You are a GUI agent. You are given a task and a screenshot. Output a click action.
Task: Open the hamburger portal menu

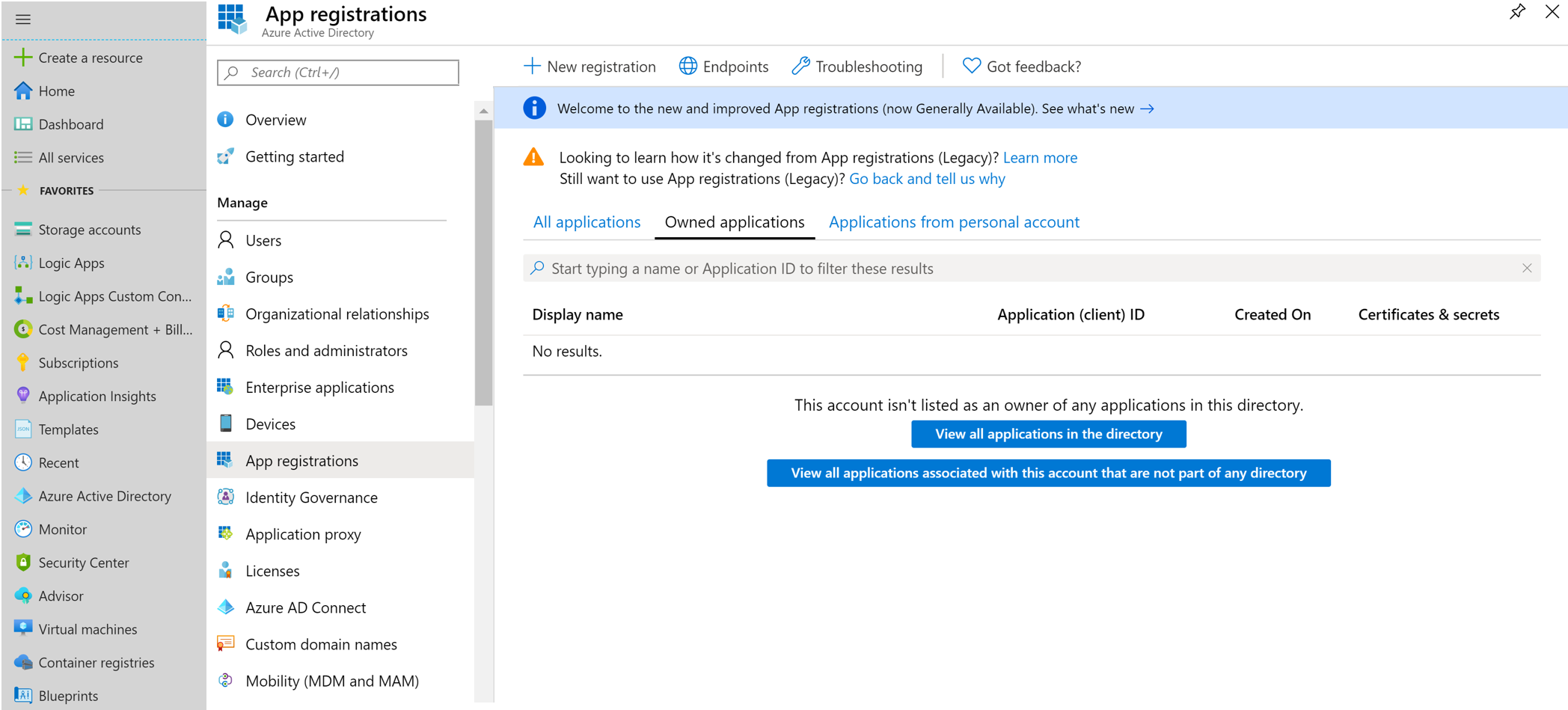tap(23, 19)
